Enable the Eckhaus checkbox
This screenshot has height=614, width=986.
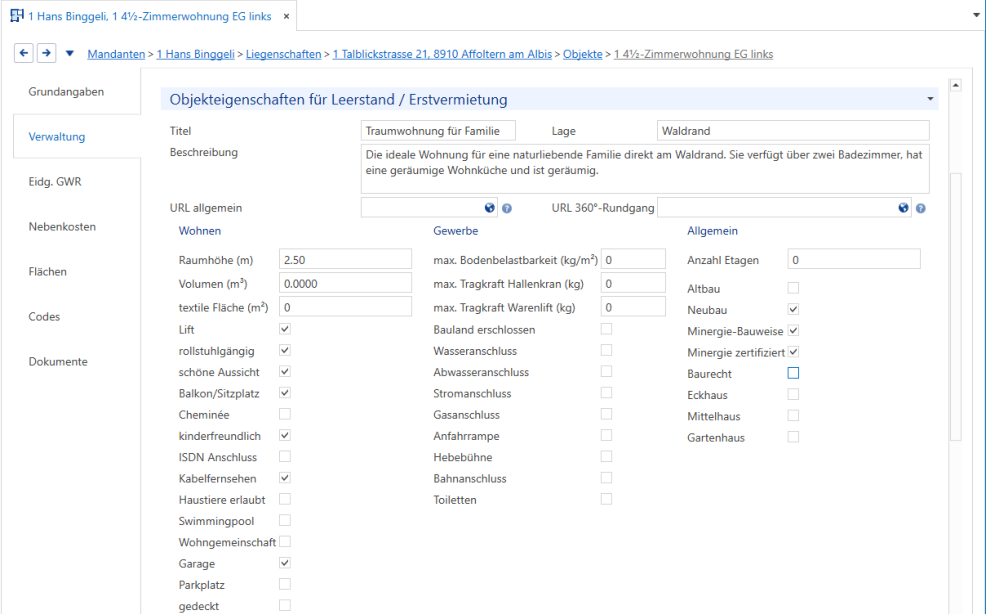[794, 394]
